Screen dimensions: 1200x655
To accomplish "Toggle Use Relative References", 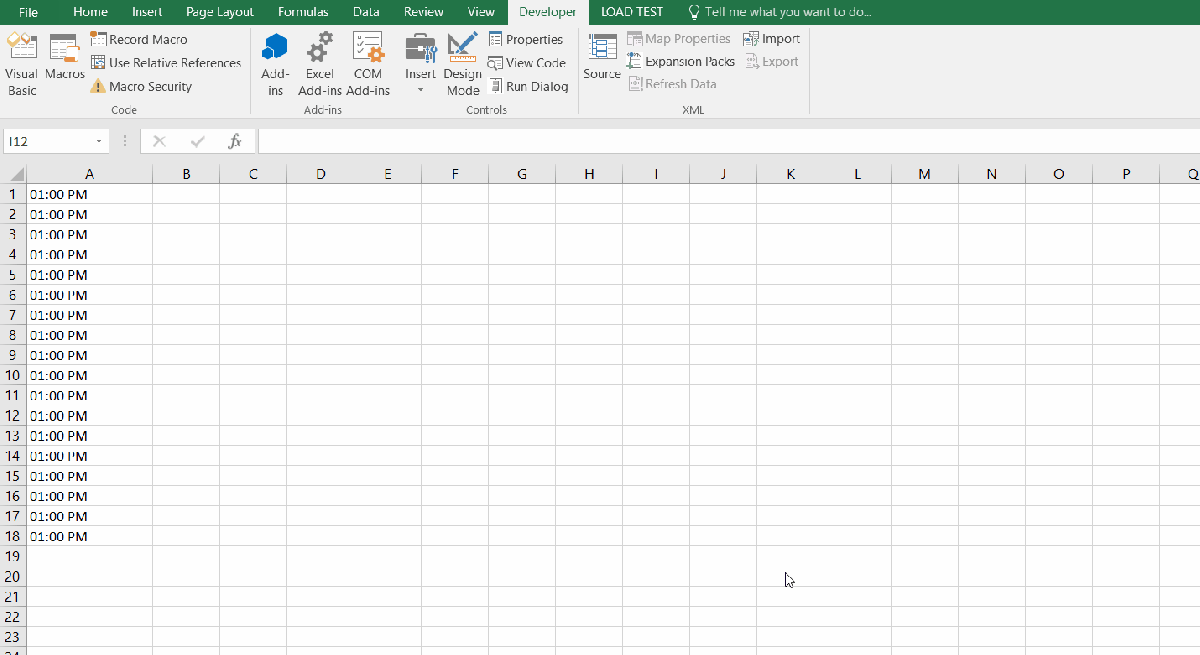I will pos(166,63).
